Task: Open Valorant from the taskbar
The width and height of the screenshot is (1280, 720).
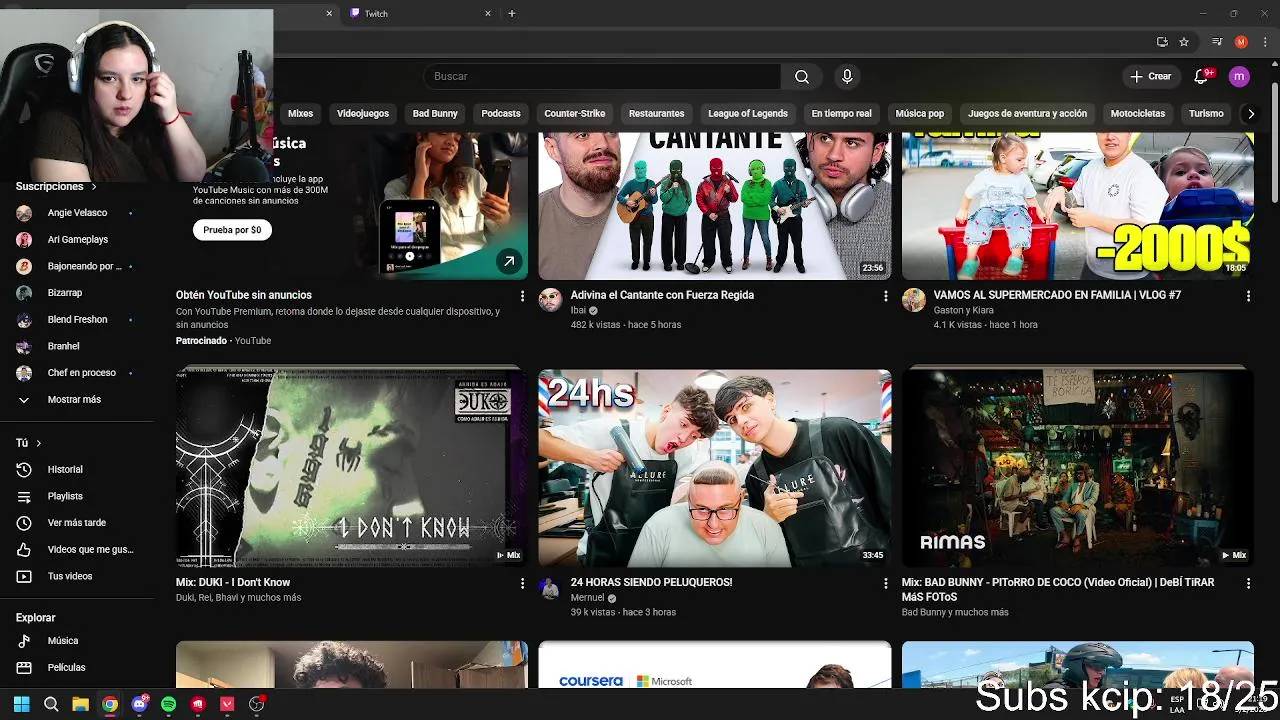Action: (227, 704)
